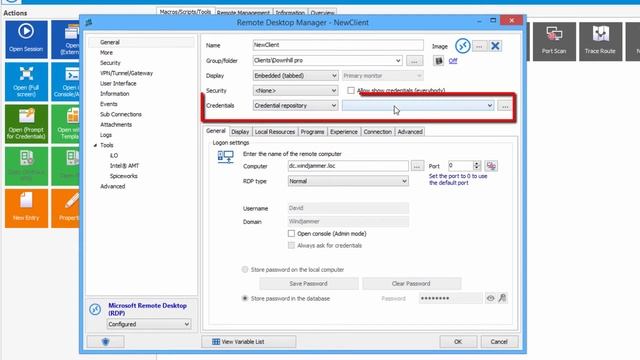The image size is (640, 360).
Task: Open the credential entry selection dropdown
Action: click(418, 105)
